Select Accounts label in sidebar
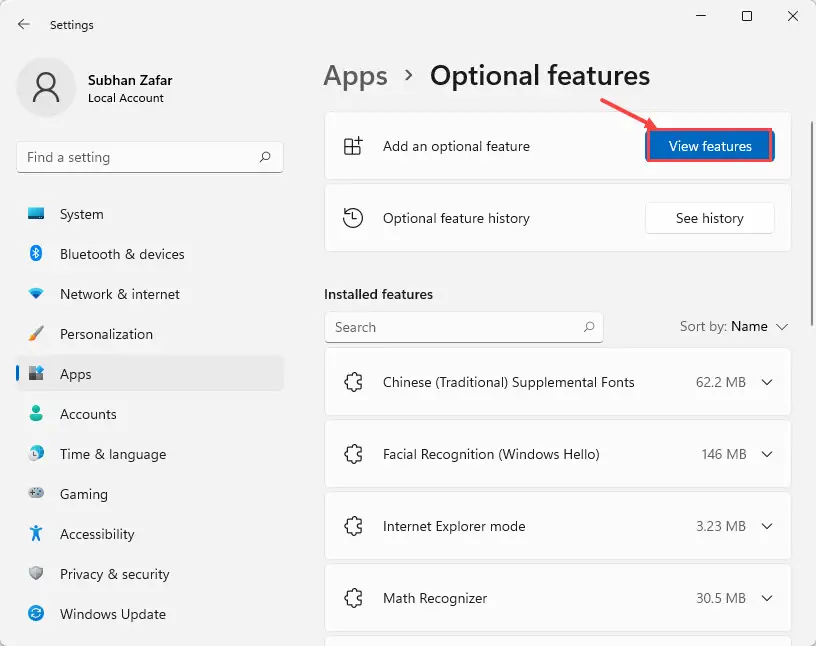816x646 pixels. click(88, 414)
